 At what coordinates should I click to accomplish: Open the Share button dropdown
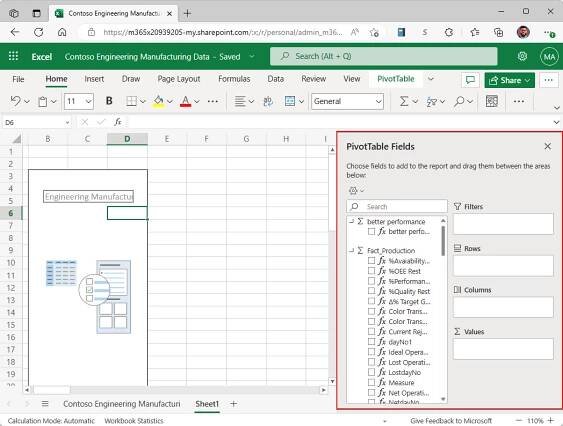pyautogui.click(x=527, y=80)
